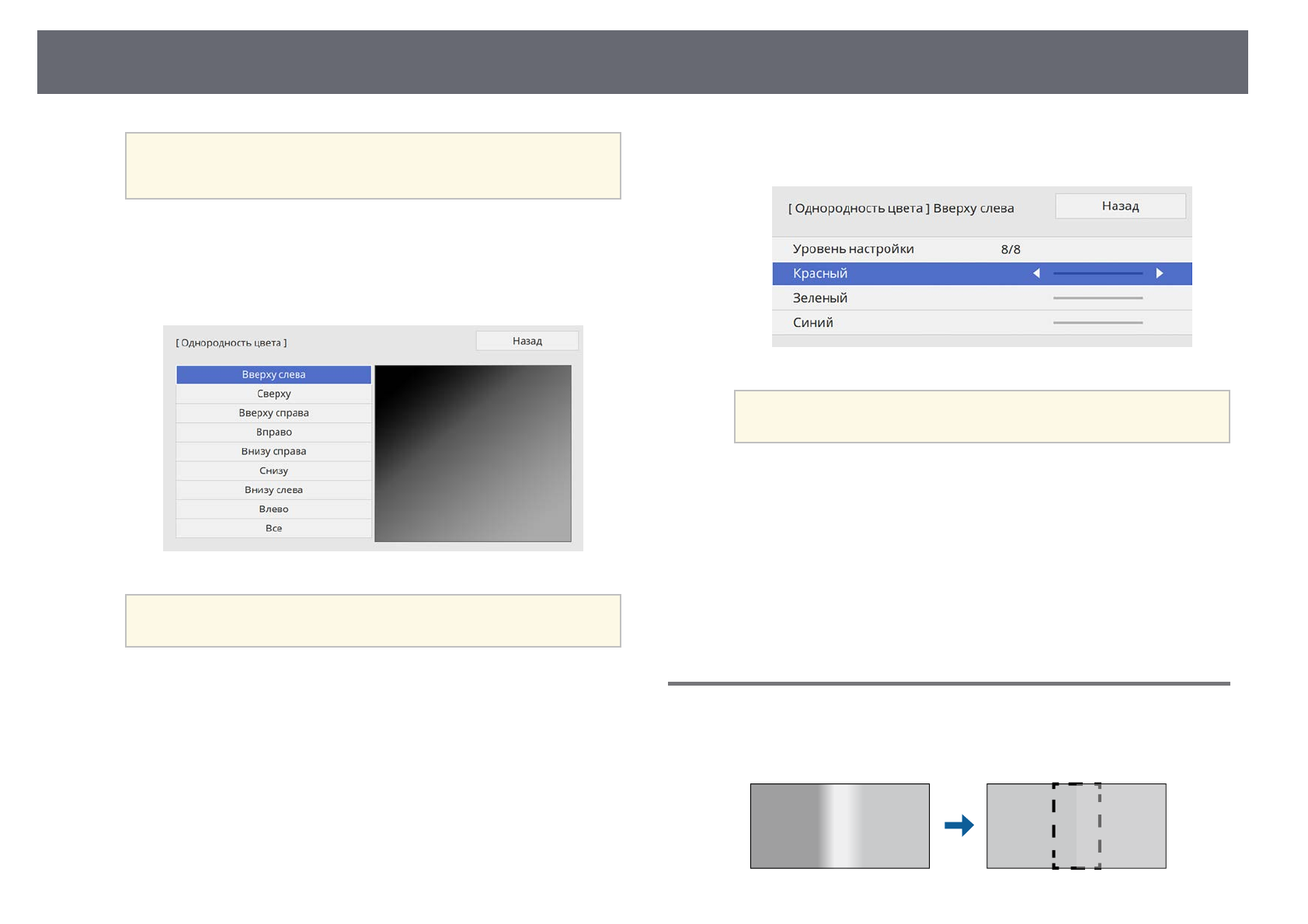
Task: Click the dashed overlap region in diagram
Action: tap(1077, 826)
